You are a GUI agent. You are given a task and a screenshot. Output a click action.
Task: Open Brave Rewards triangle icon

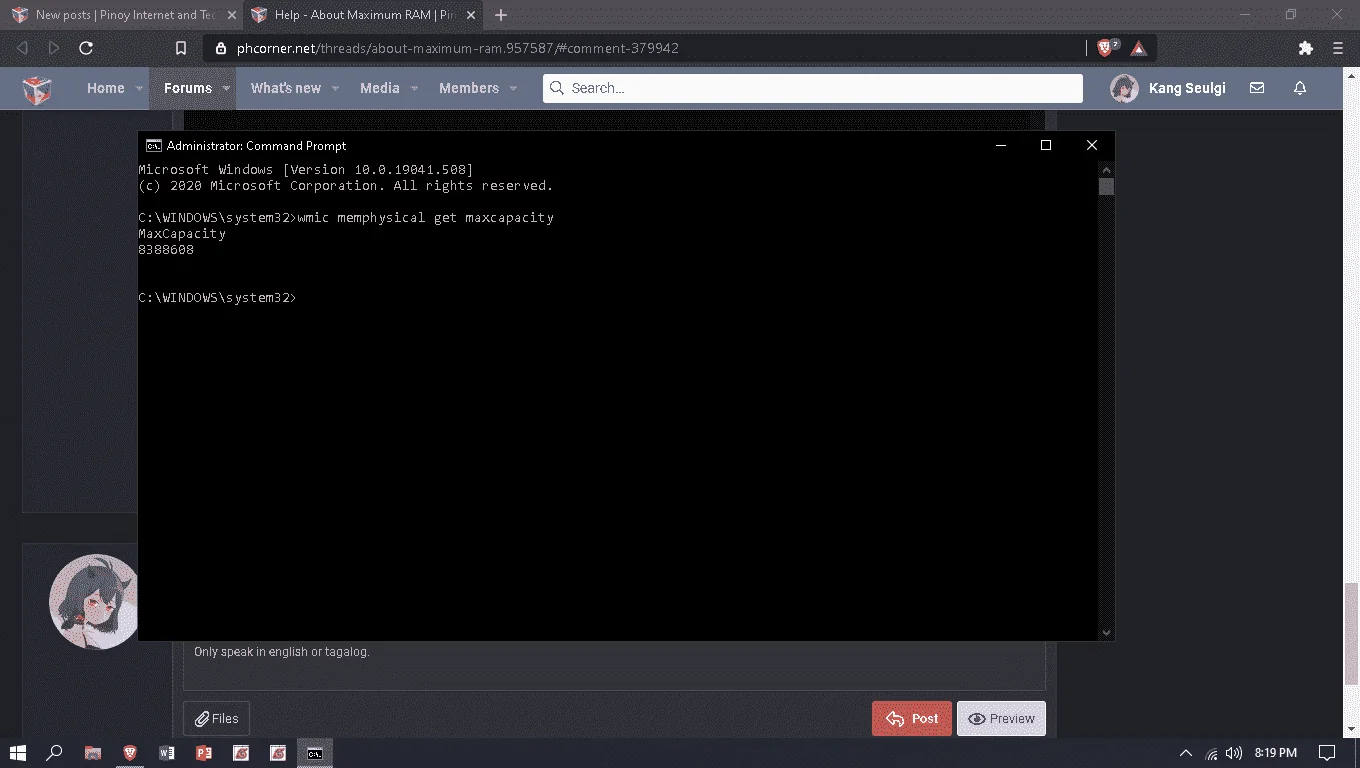click(1138, 48)
